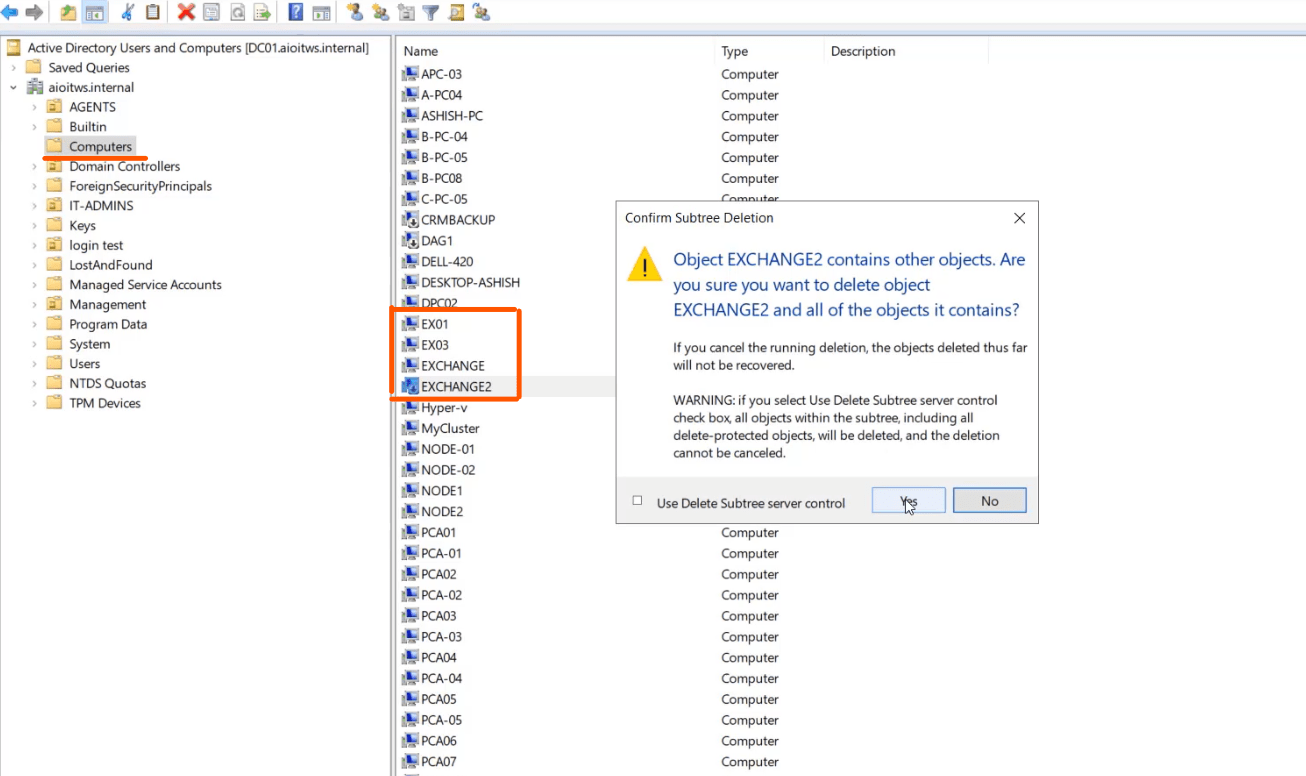Click No in the deletion dialog
This screenshot has width=1306, height=776.
coord(988,499)
